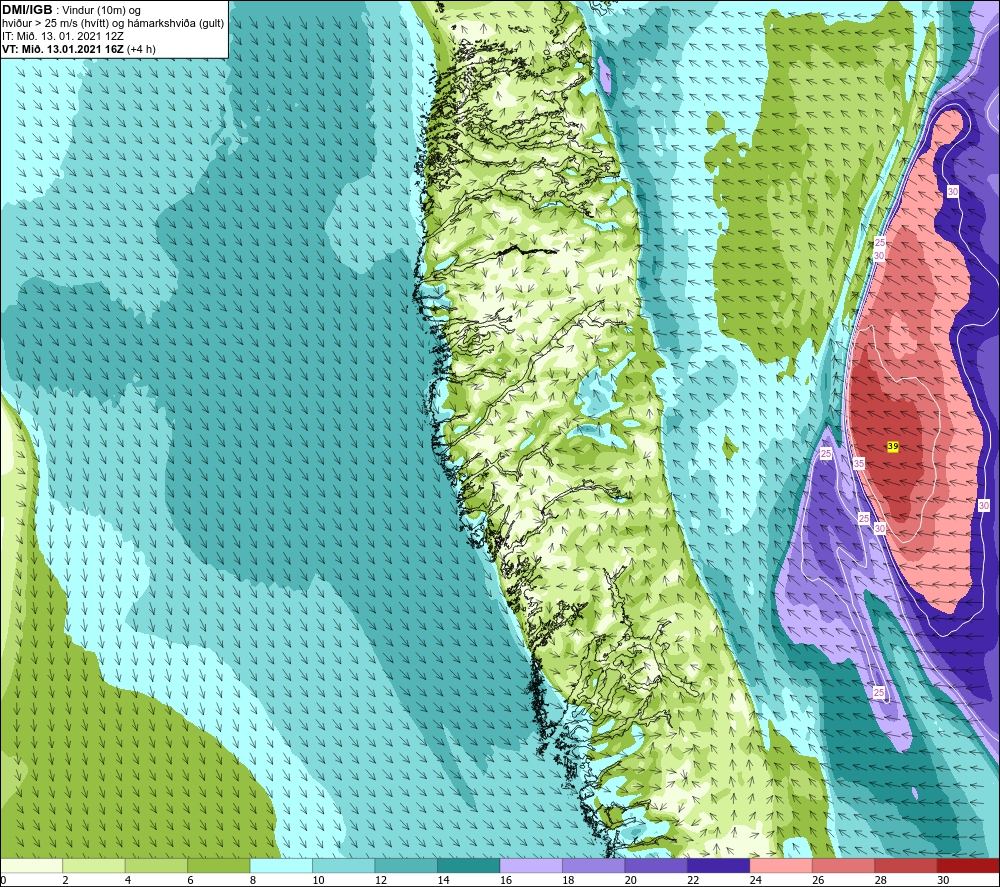The width and height of the screenshot is (1000, 887).
Task: Pick the dark red above-30 m/s legend swatch
Action: (x=969, y=865)
